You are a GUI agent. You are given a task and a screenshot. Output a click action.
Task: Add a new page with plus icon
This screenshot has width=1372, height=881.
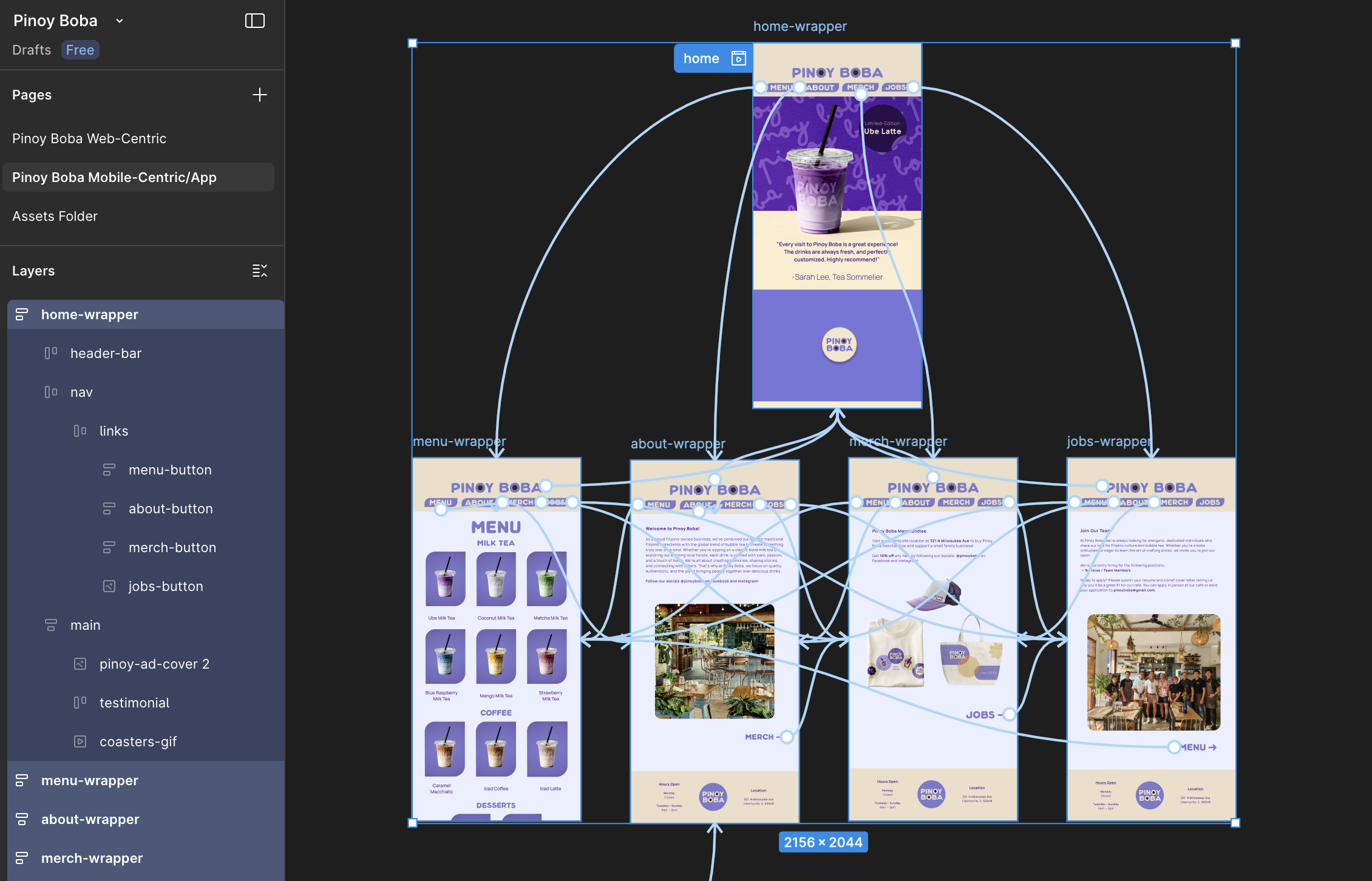click(259, 95)
